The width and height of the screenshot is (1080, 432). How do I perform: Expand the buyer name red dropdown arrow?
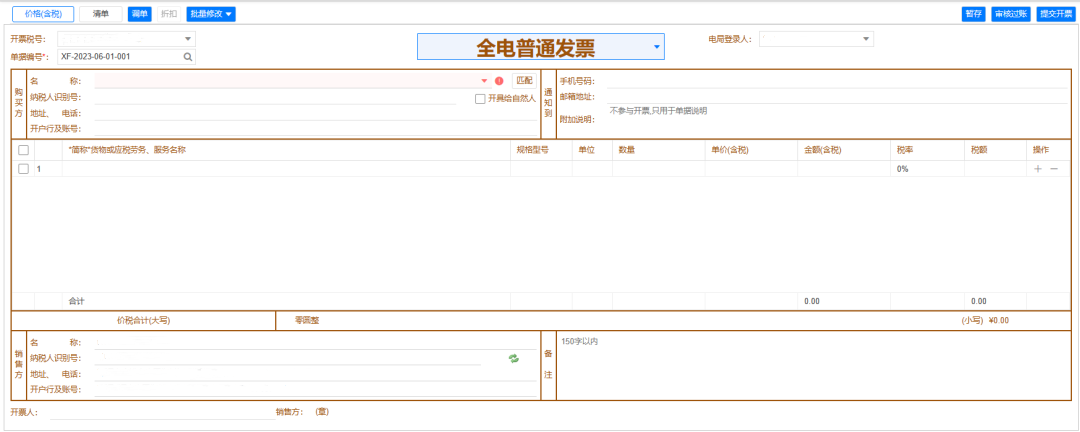(x=485, y=81)
